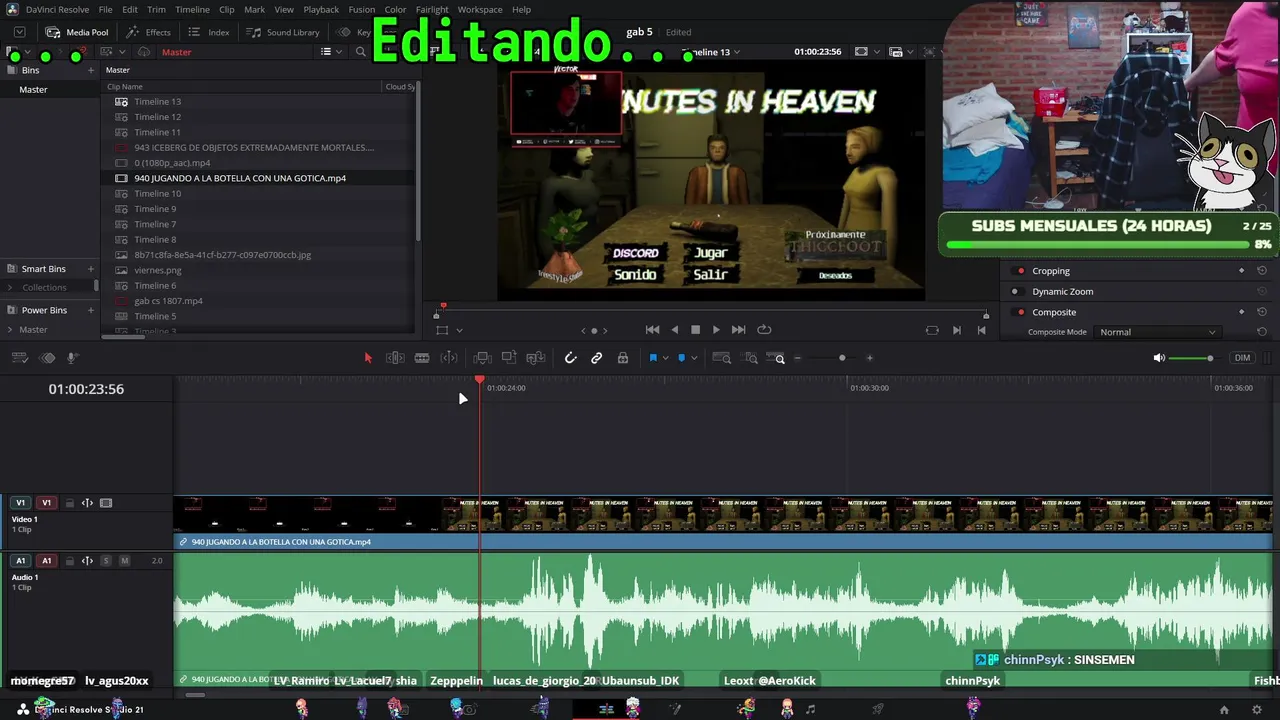This screenshot has height=720, width=1280.
Task: Click the Insert Clip edit icon
Action: (482, 358)
